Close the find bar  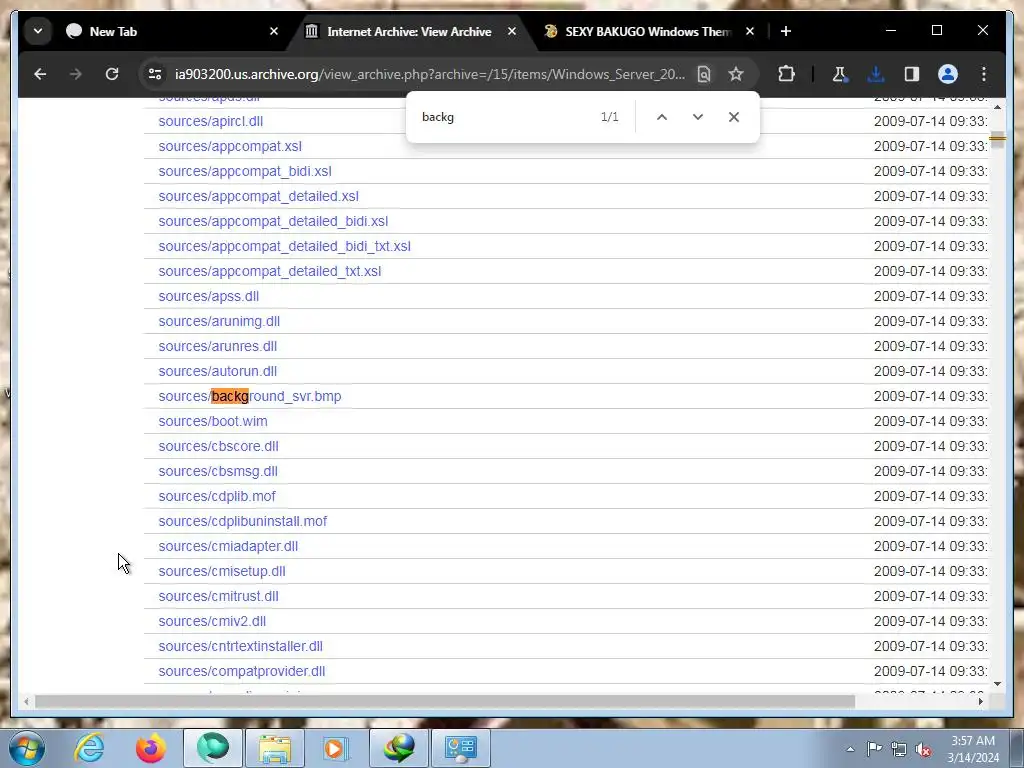tap(733, 117)
